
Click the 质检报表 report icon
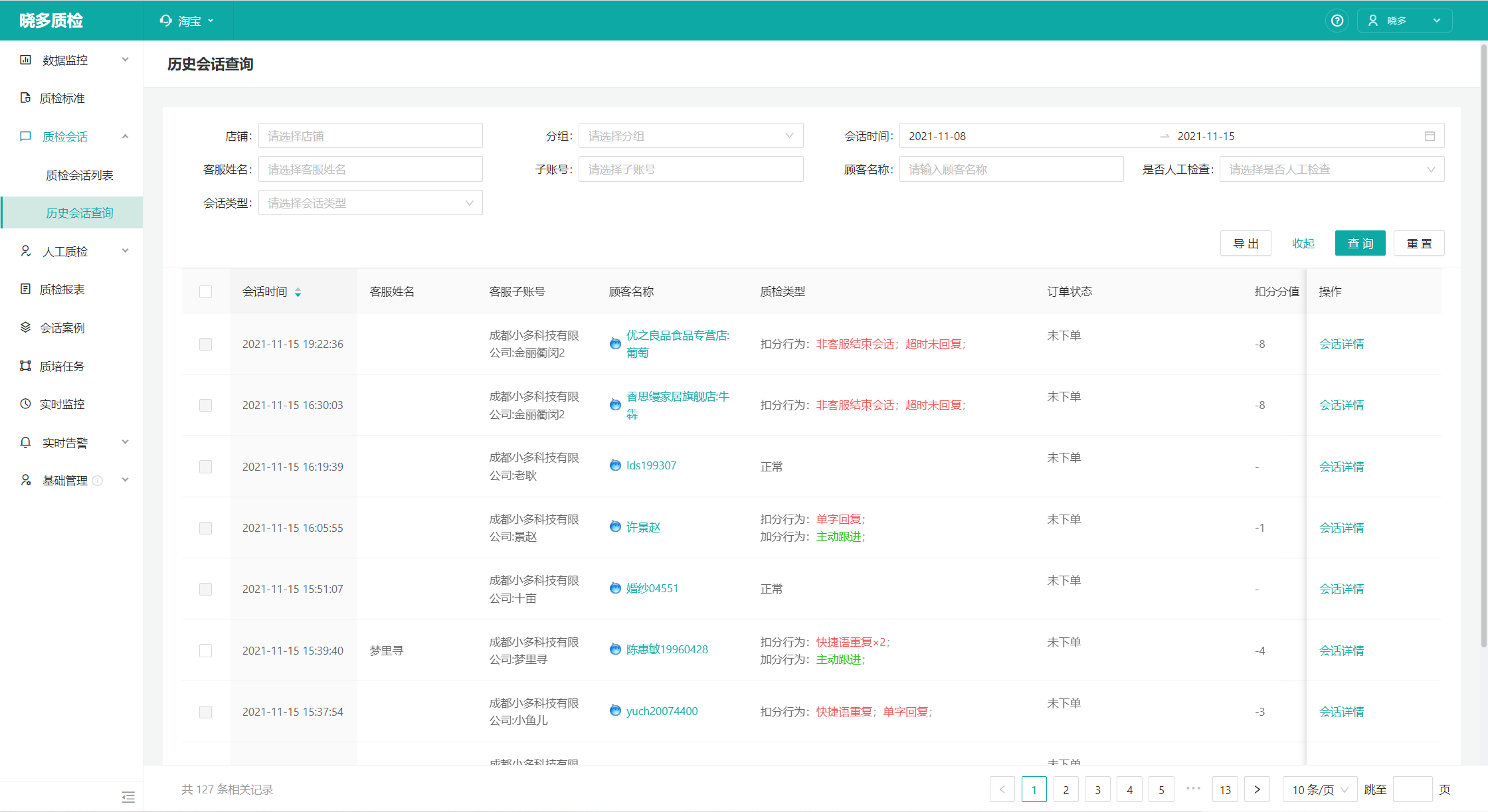[x=25, y=289]
